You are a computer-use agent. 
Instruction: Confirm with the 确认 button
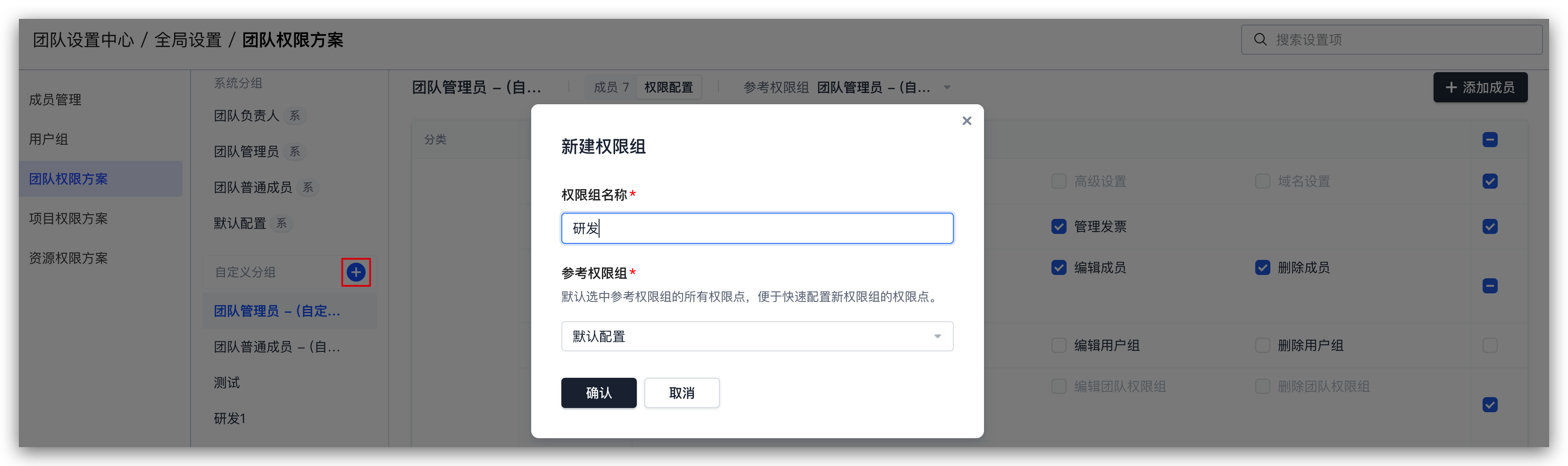tap(598, 393)
